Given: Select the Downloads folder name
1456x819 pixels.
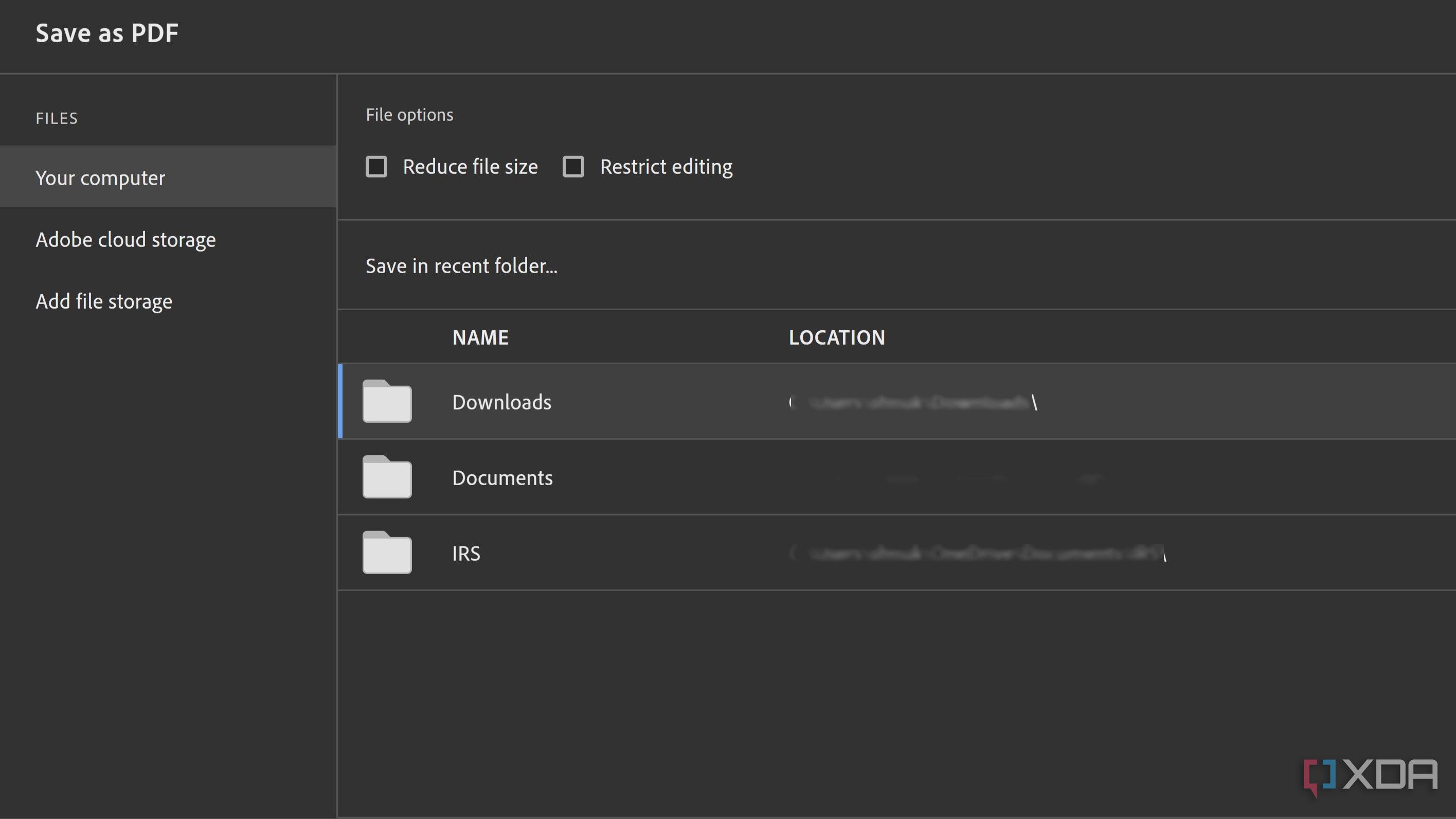Looking at the screenshot, I should (502, 402).
